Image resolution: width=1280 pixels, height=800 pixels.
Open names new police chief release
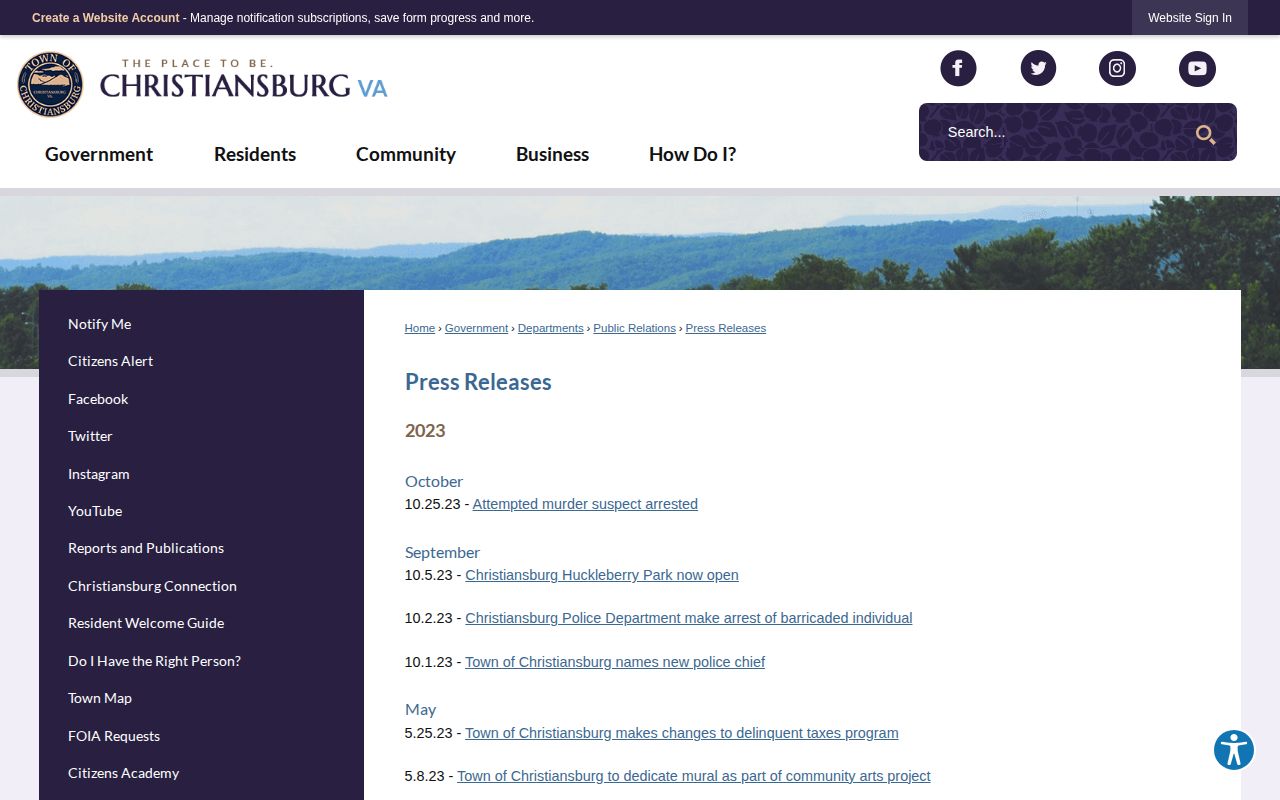615,662
